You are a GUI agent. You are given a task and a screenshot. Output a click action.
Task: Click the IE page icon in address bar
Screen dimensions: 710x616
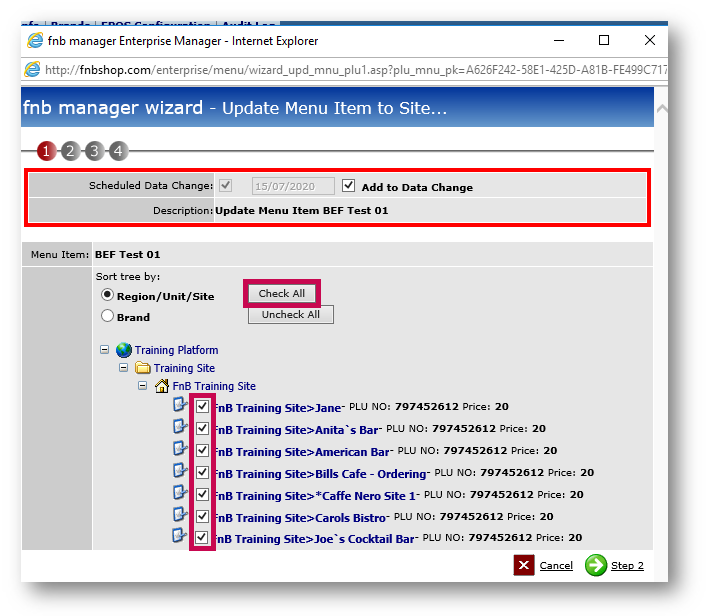pyautogui.click(x=32, y=69)
